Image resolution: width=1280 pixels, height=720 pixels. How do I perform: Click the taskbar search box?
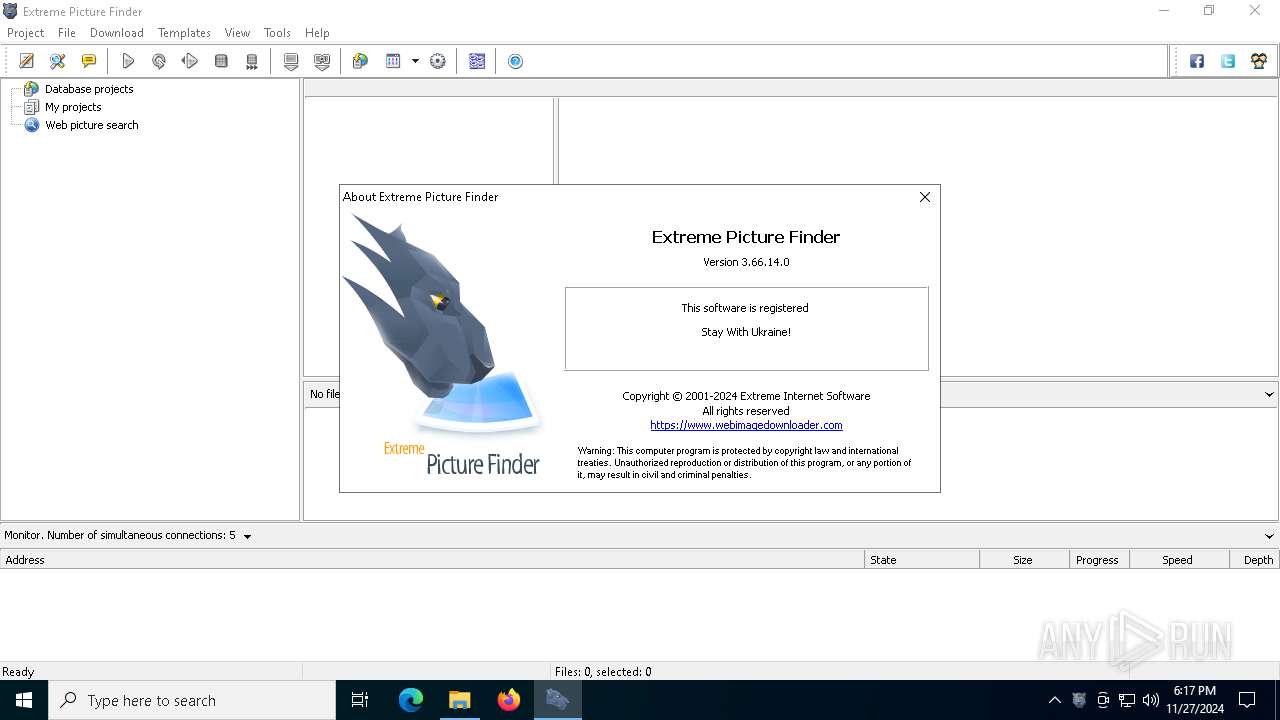[192, 700]
